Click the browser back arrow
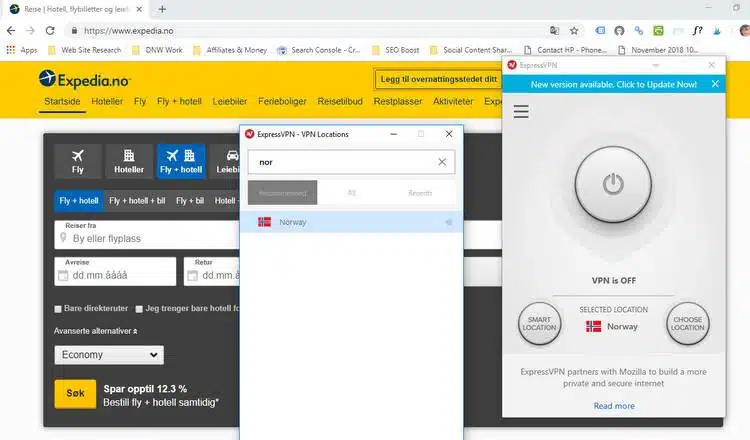Screen dimensions: 750x440 click(11, 31)
